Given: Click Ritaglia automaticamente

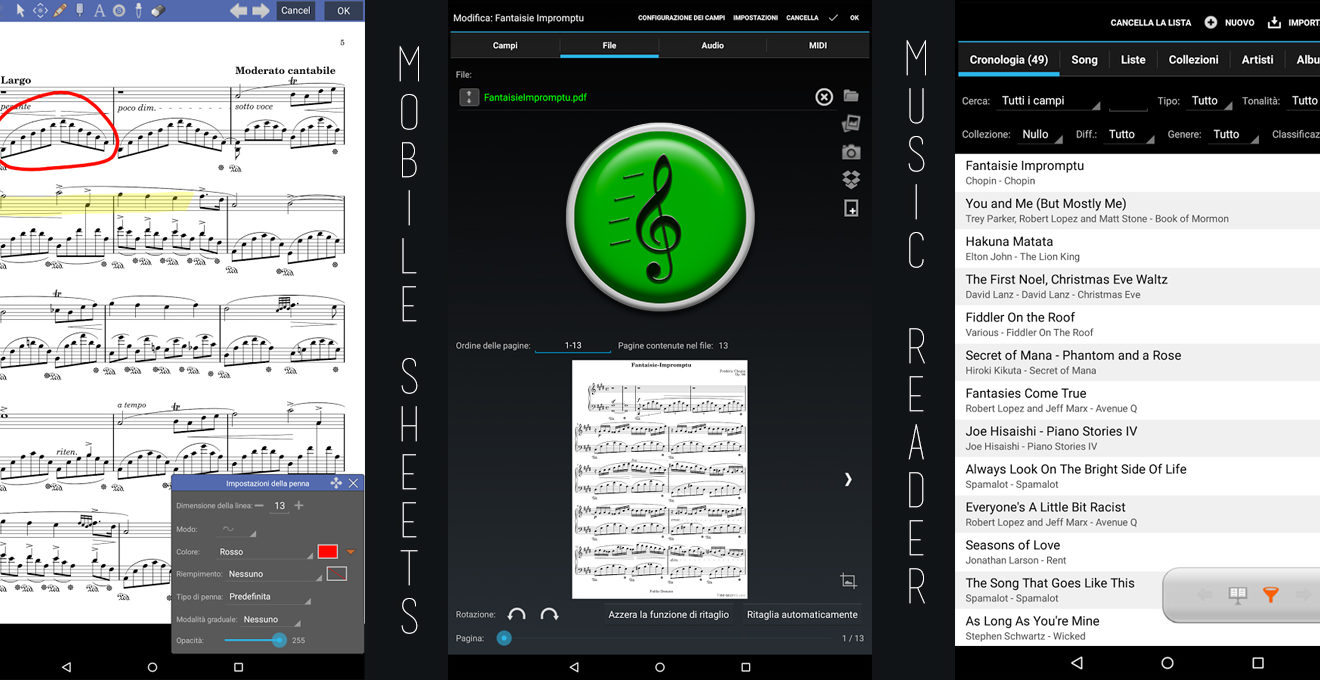Looking at the screenshot, I should click(x=802, y=615).
